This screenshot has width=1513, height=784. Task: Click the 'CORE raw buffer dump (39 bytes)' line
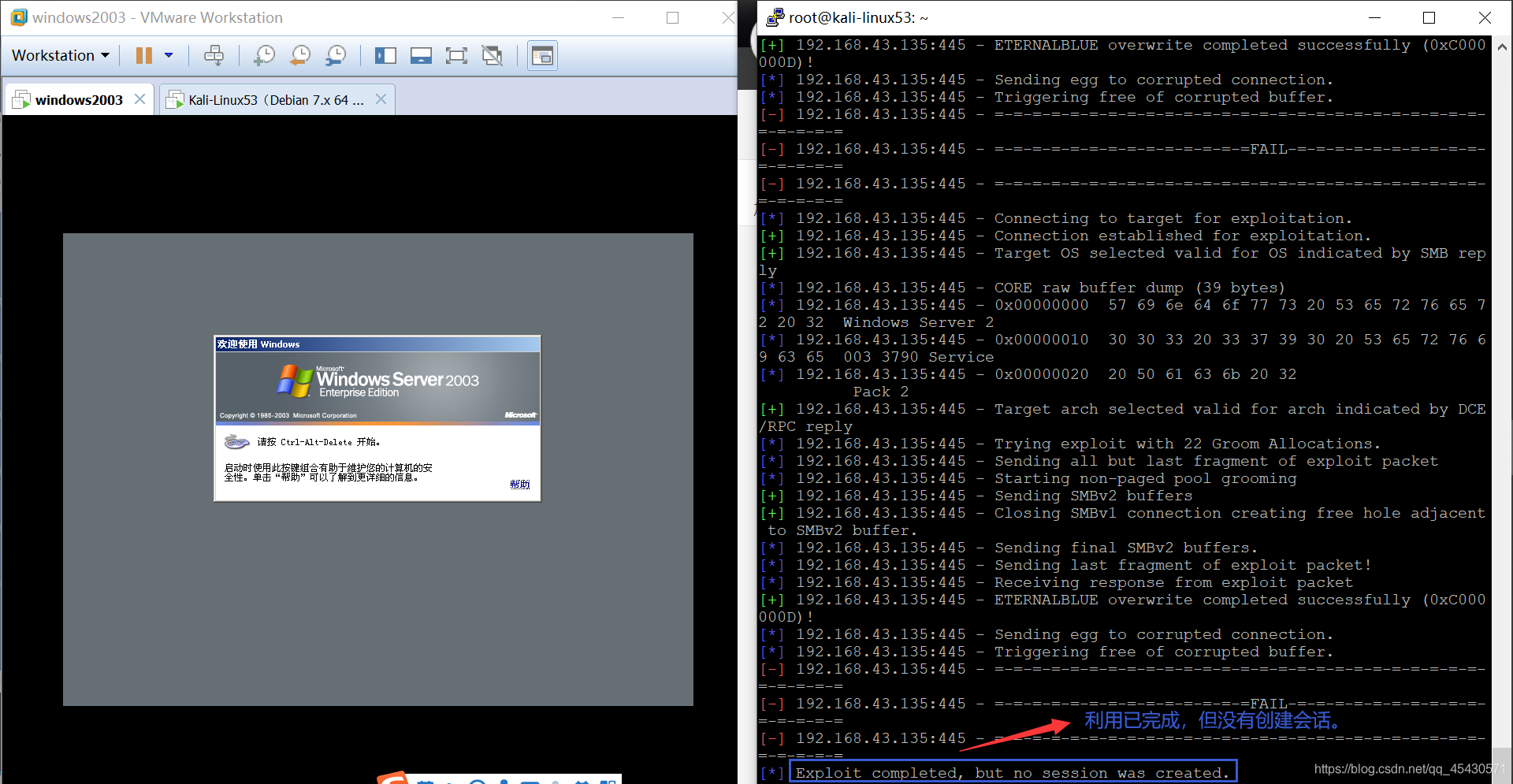(x=1139, y=288)
